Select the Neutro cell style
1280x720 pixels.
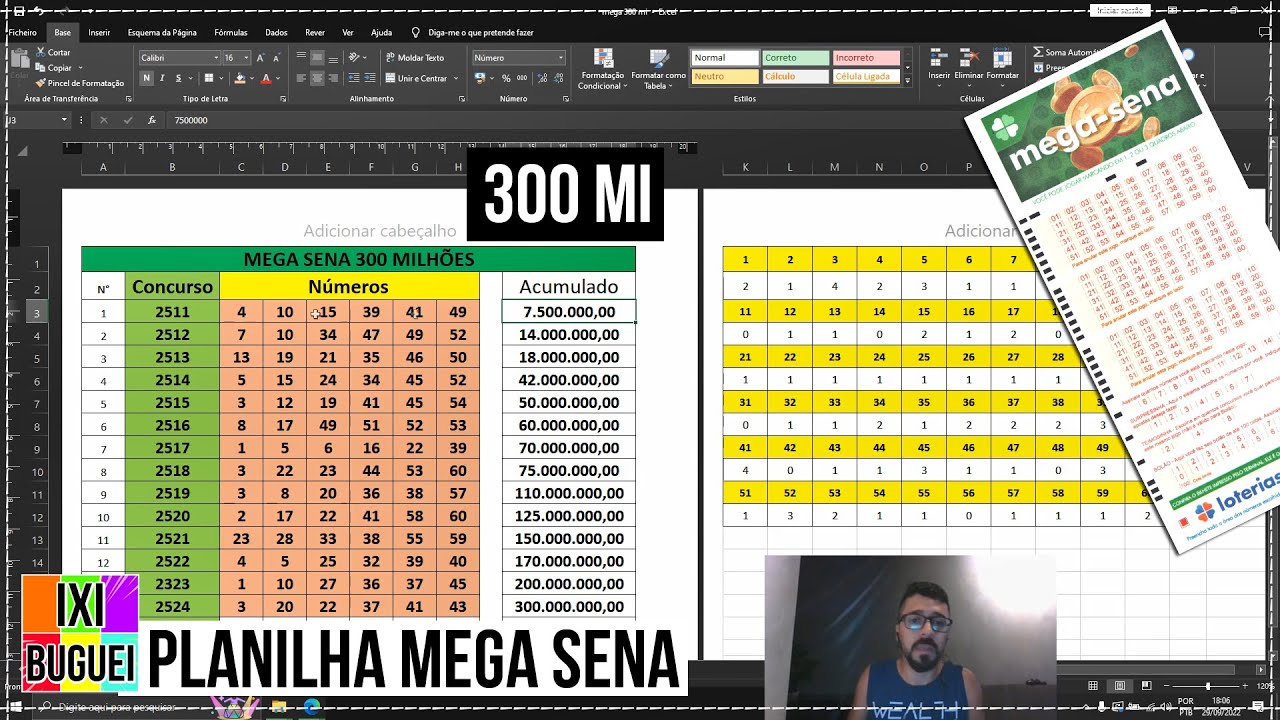[725, 77]
